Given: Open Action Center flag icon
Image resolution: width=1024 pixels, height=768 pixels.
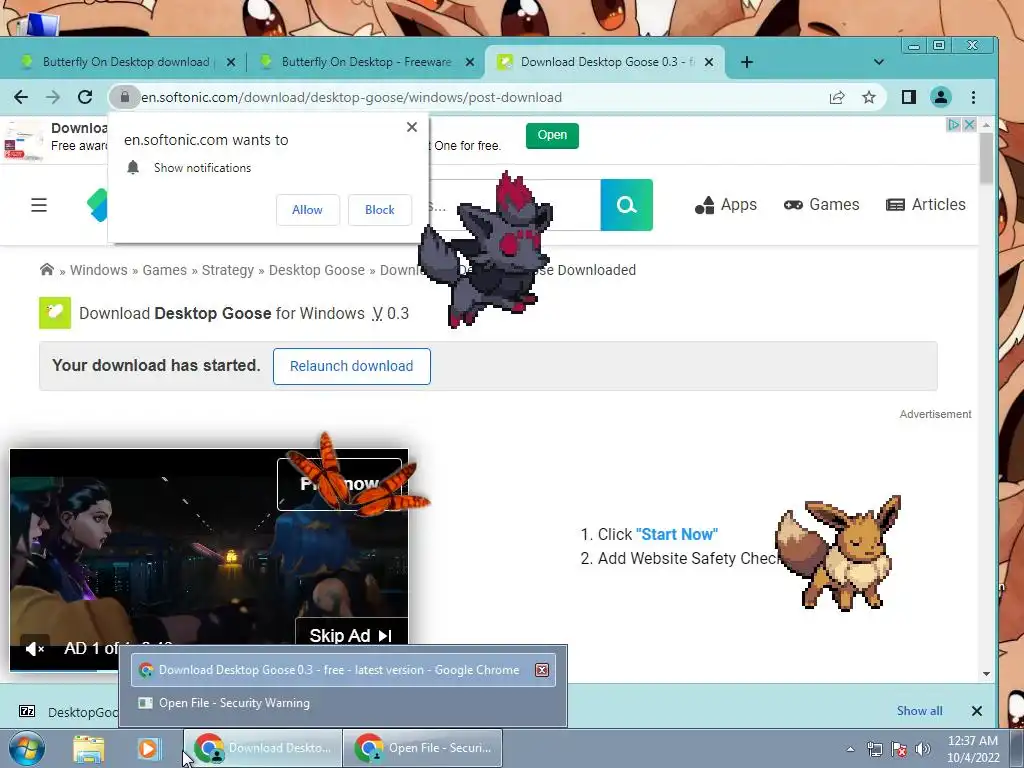Looking at the screenshot, I should click(x=899, y=749).
